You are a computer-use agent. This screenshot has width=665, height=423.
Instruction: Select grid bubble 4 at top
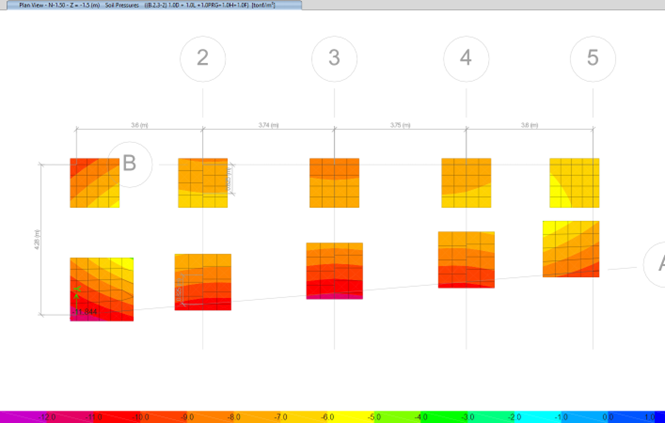coord(465,58)
